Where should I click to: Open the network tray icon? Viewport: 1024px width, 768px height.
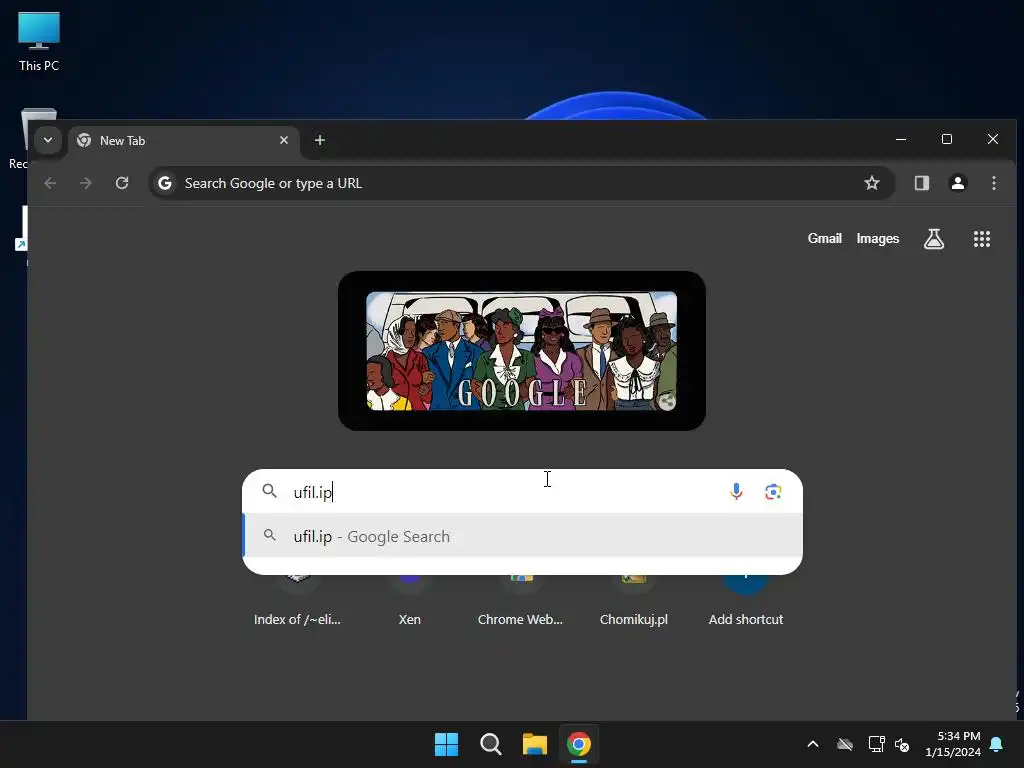[876, 744]
